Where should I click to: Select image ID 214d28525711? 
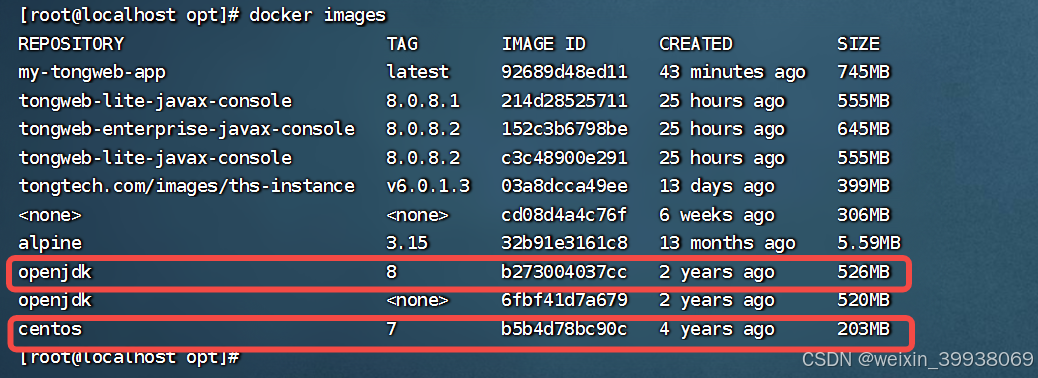click(x=565, y=101)
